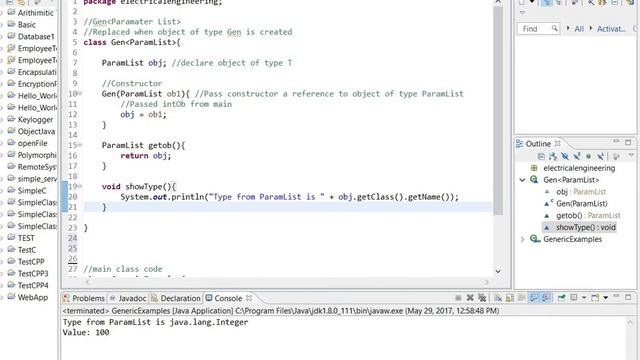
Task: Click the editor horizontal scrollbar left arrow
Action: click(x=88, y=282)
